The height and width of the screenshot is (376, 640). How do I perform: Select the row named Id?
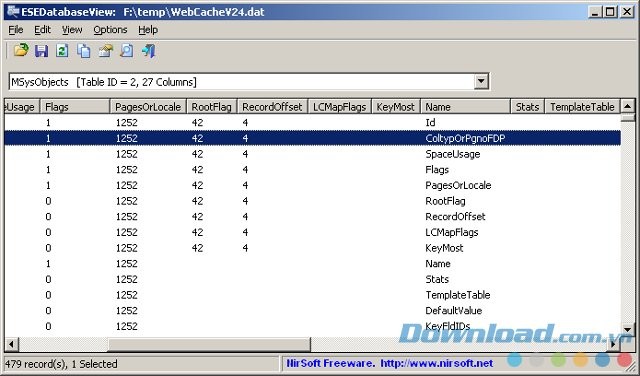(313, 122)
